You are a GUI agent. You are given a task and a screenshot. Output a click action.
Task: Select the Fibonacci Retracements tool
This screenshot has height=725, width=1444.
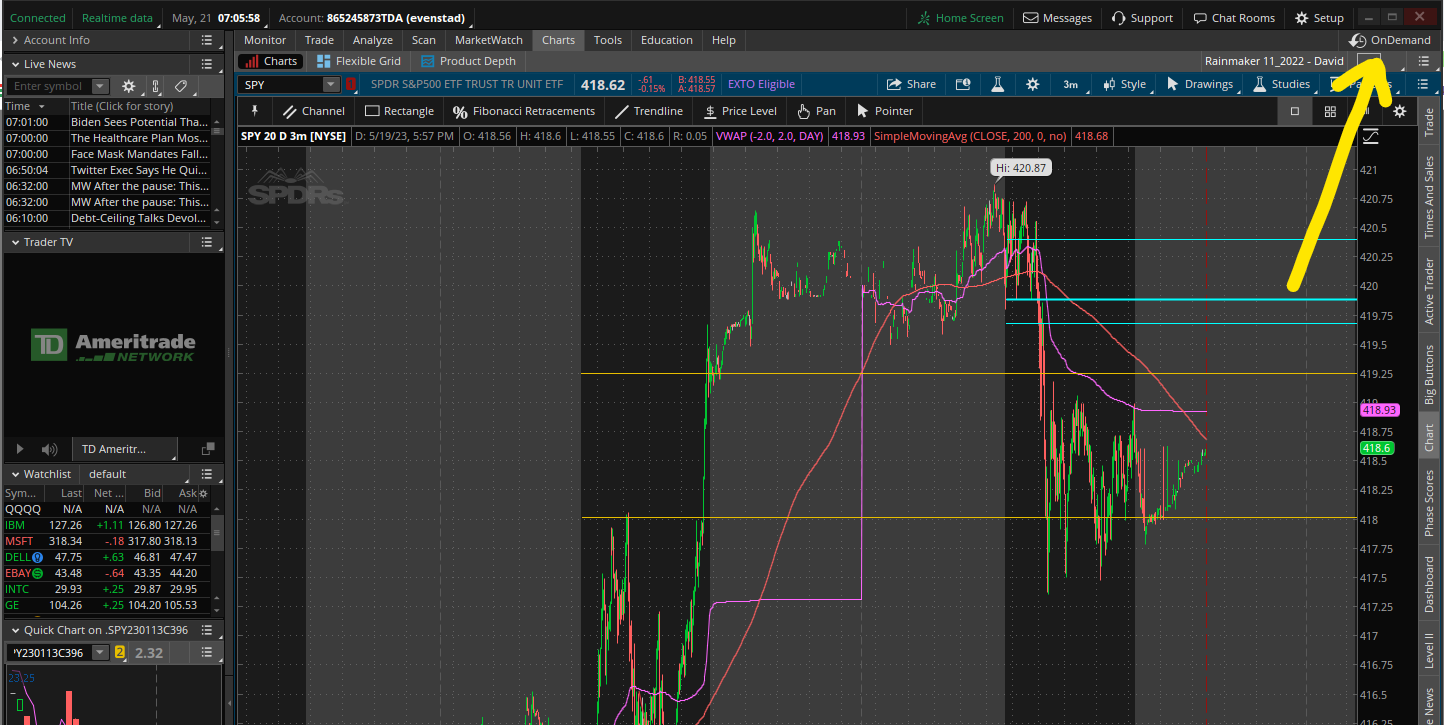pyautogui.click(x=523, y=111)
